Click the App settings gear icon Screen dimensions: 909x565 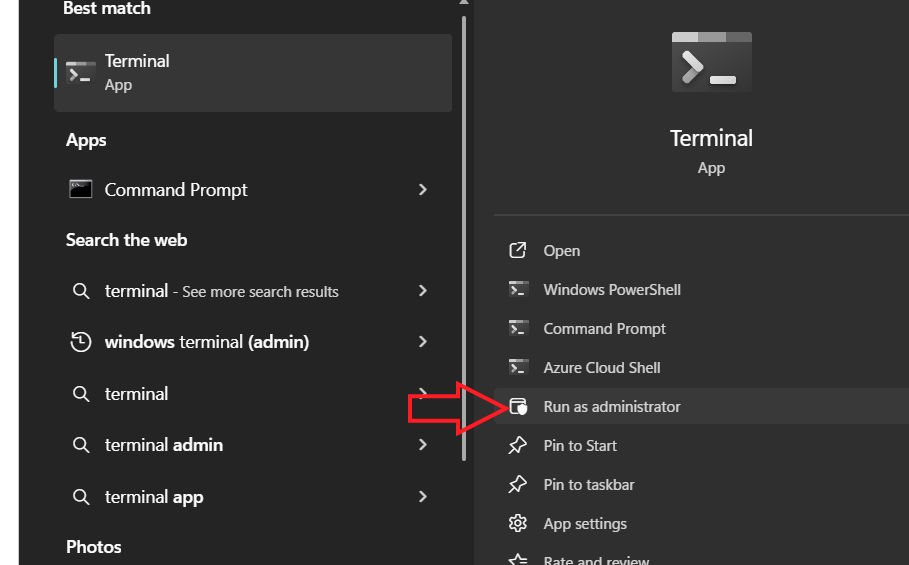(518, 523)
